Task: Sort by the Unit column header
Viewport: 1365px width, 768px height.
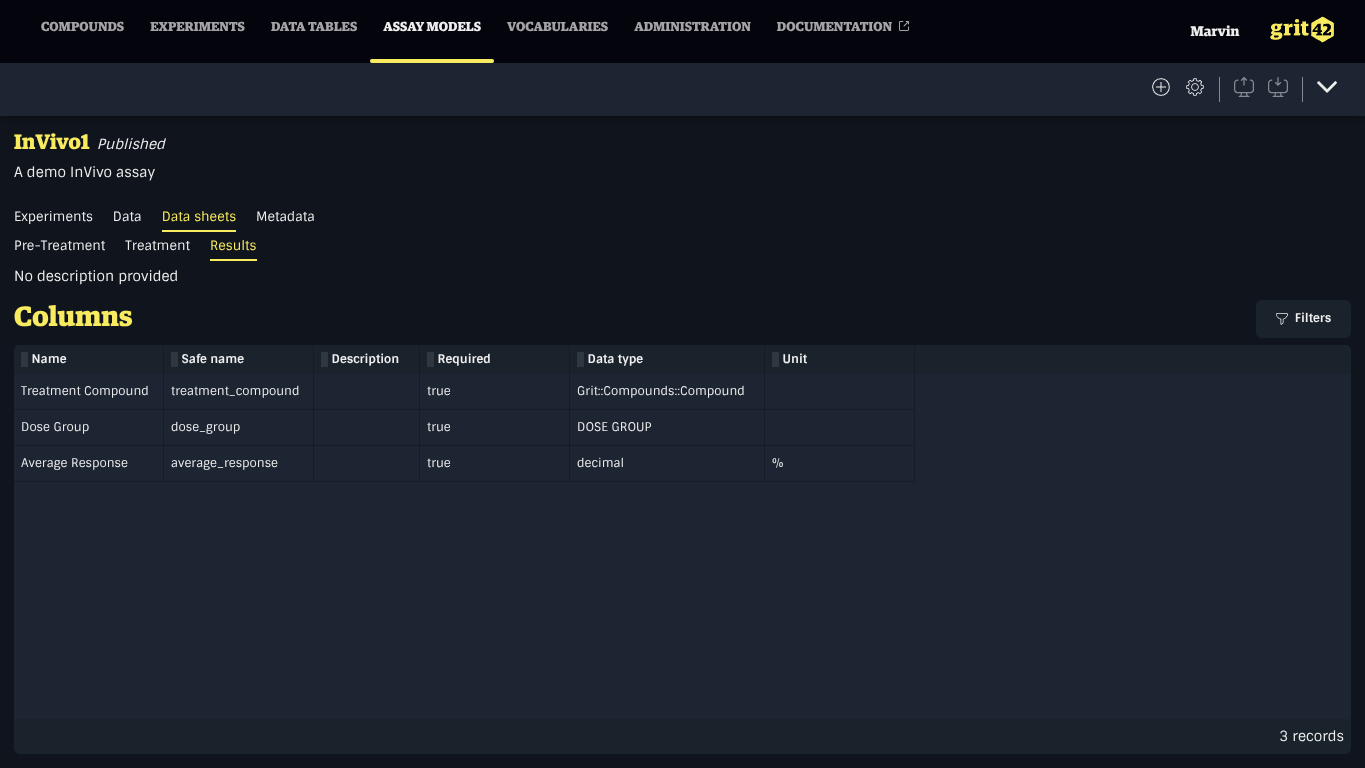Action: point(795,359)
